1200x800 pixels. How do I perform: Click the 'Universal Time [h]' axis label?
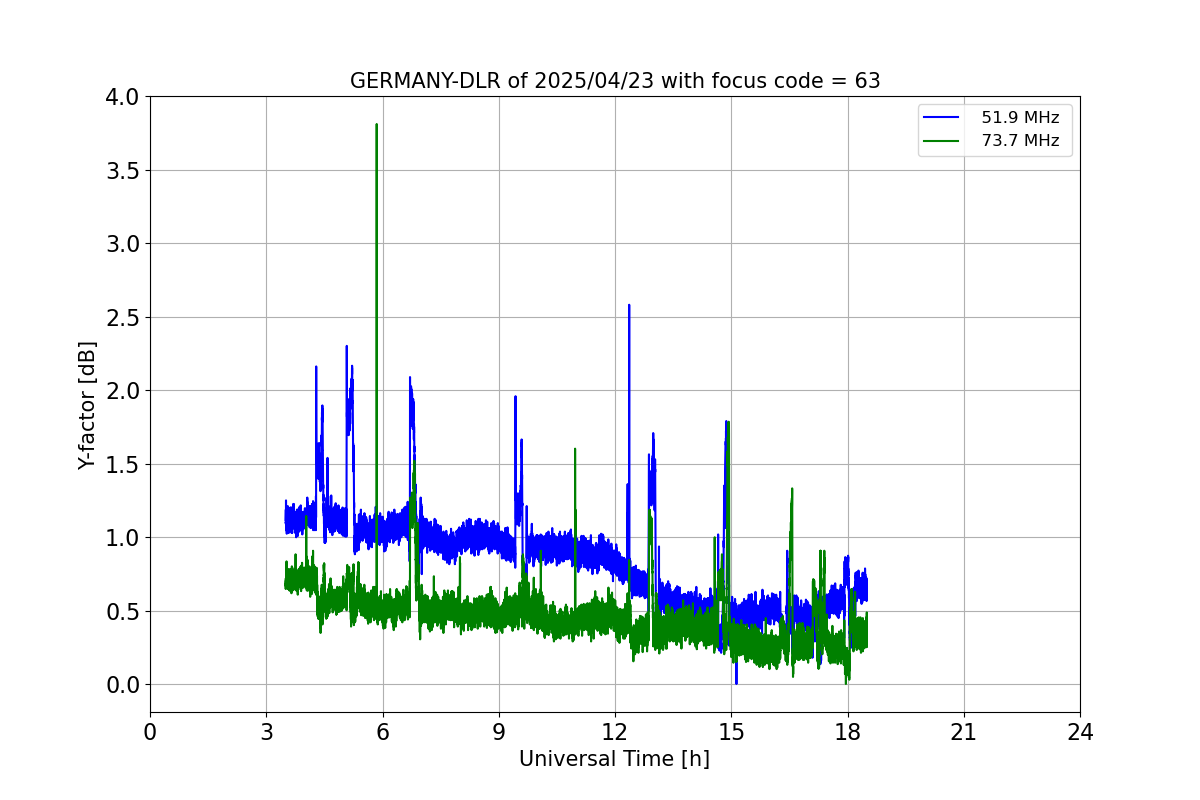pyautogui.click(x=614, y=759)
